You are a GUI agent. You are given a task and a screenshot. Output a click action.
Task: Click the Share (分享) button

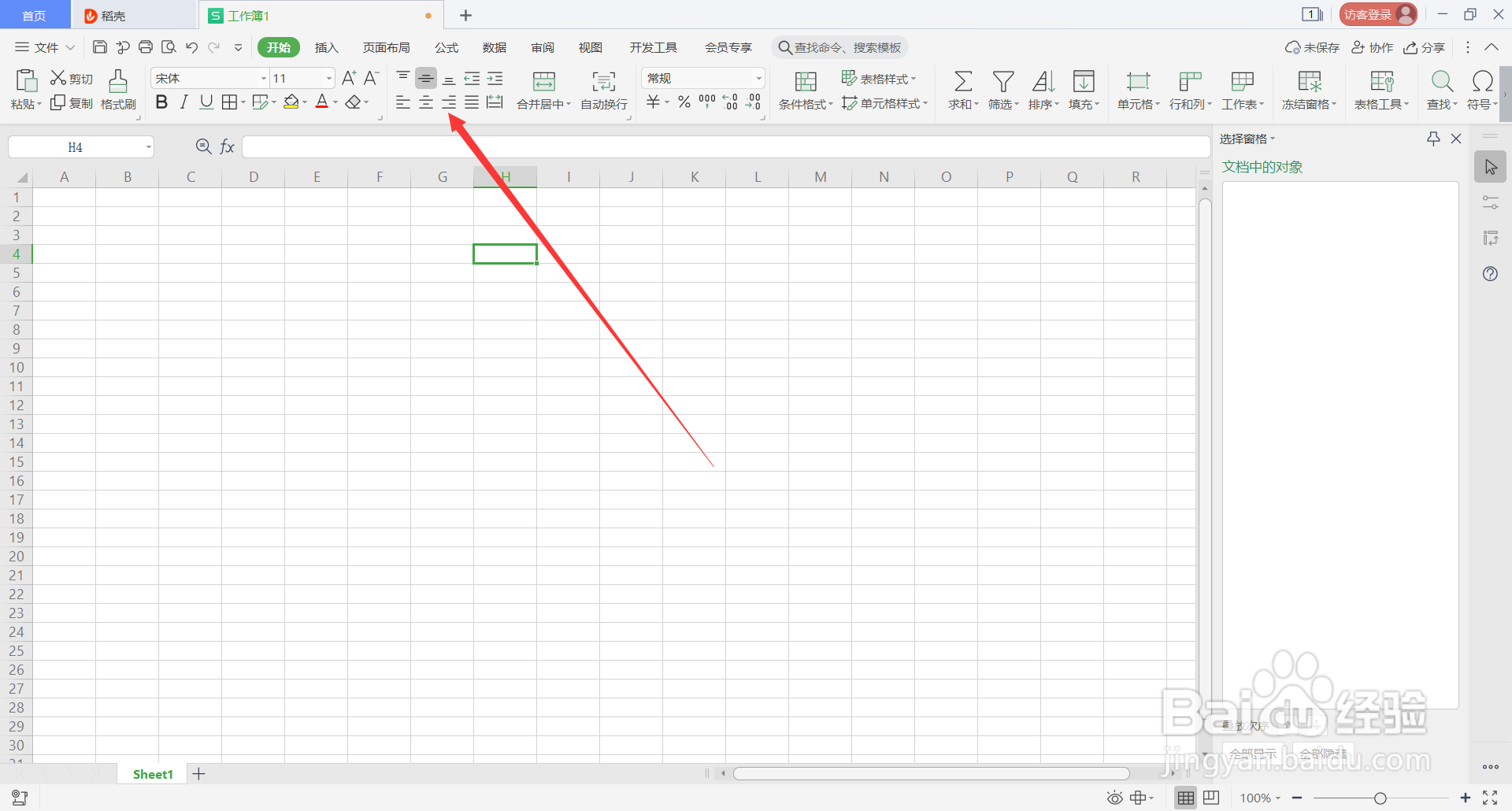[x=1425, y=47]
